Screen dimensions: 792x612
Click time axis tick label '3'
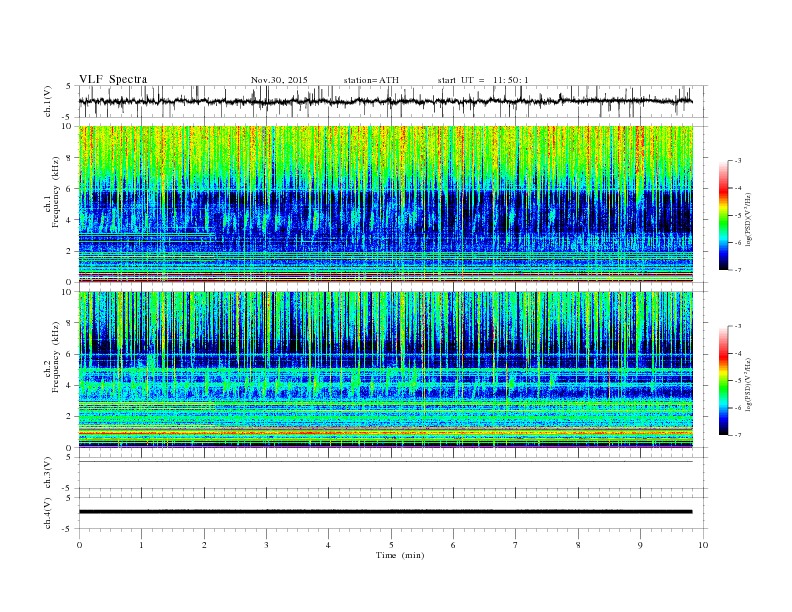[266, 545]
